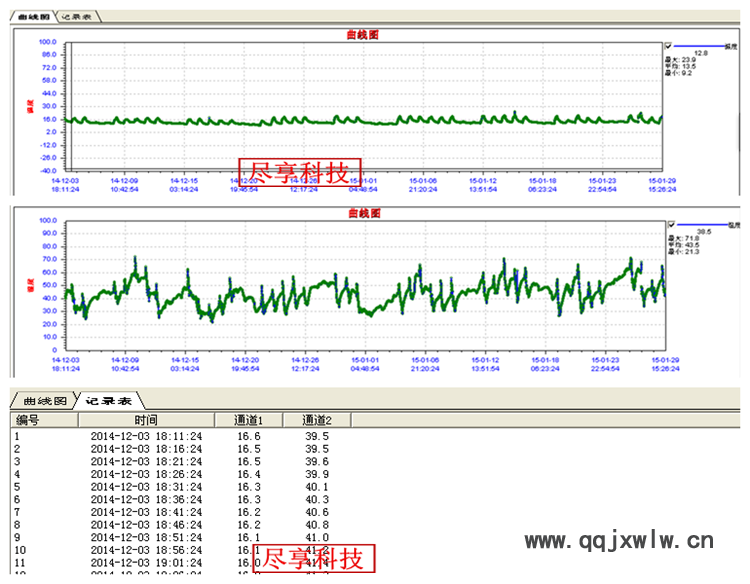The height and width of the screenshot is (584, 750).
Task: Click the blue line swatch in the top chart legend
Action: (692, 45)
